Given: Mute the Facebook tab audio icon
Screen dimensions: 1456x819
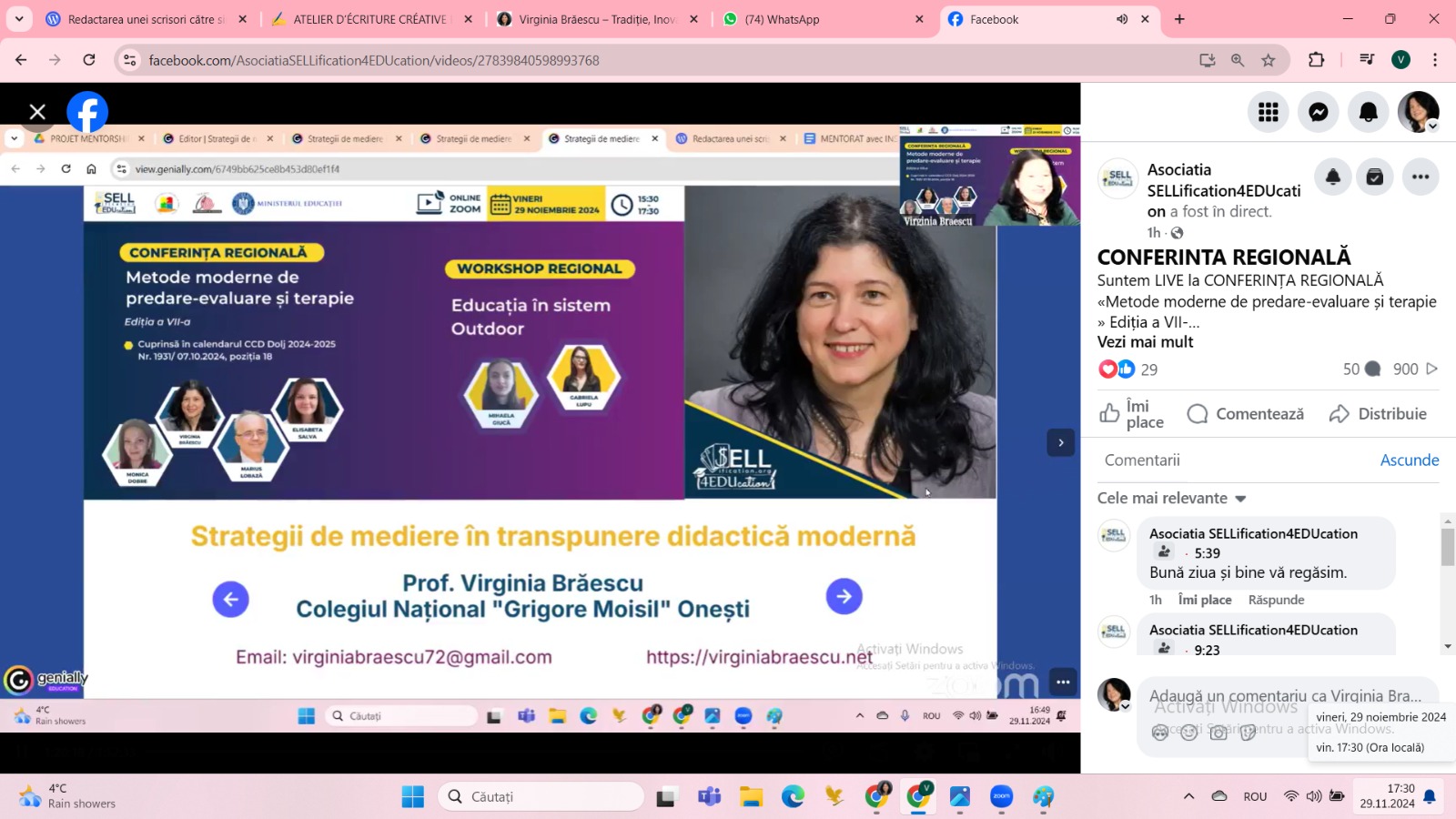Looking at the screenshot, I should [1122, 19].
